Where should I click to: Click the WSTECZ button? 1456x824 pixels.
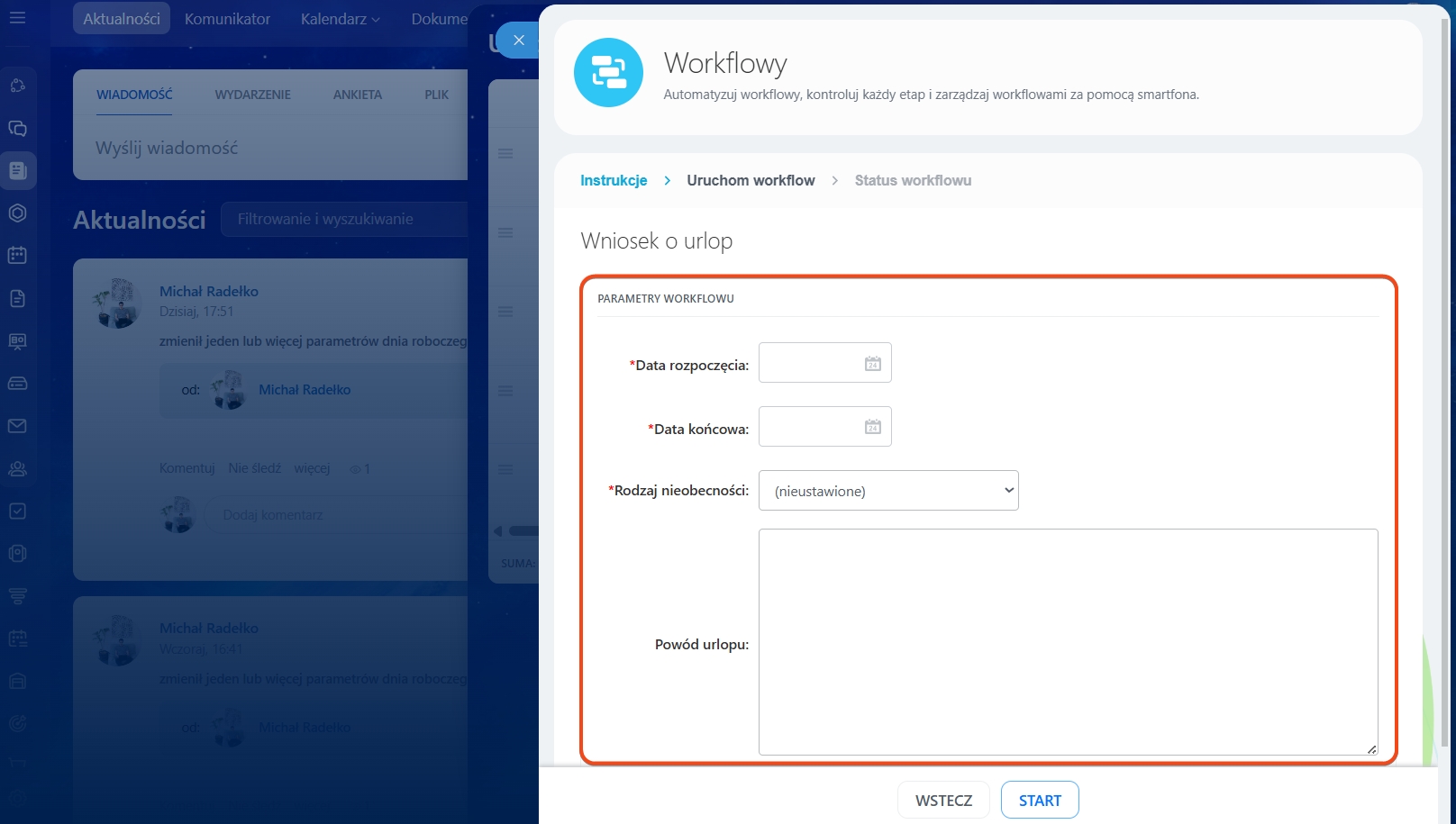pos(943,801)
